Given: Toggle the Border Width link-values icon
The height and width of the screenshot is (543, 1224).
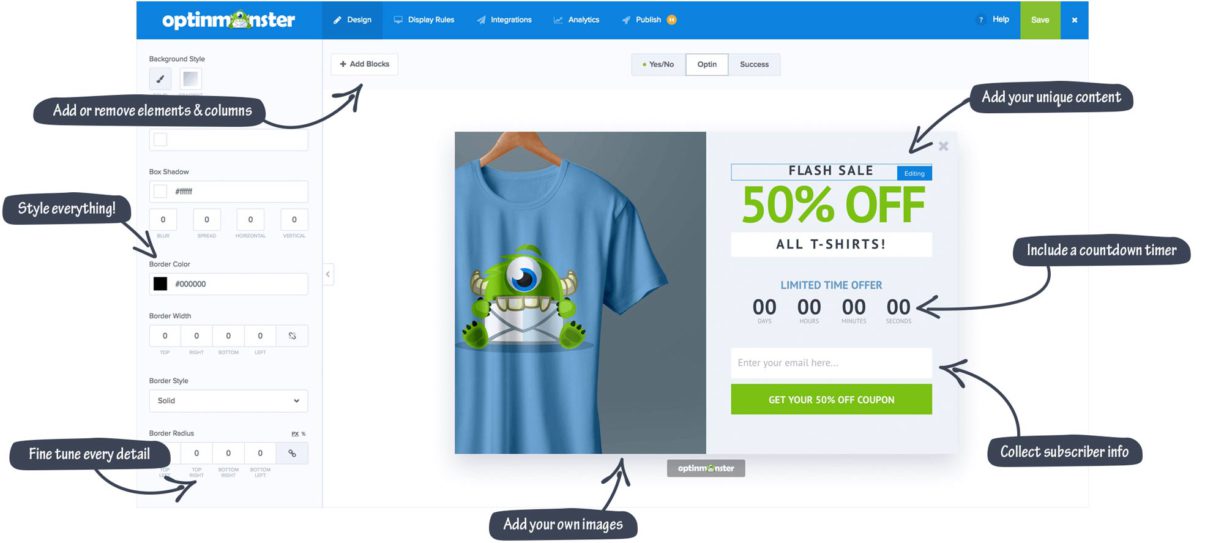Looking at the screenshot, I should pos(292,336).
